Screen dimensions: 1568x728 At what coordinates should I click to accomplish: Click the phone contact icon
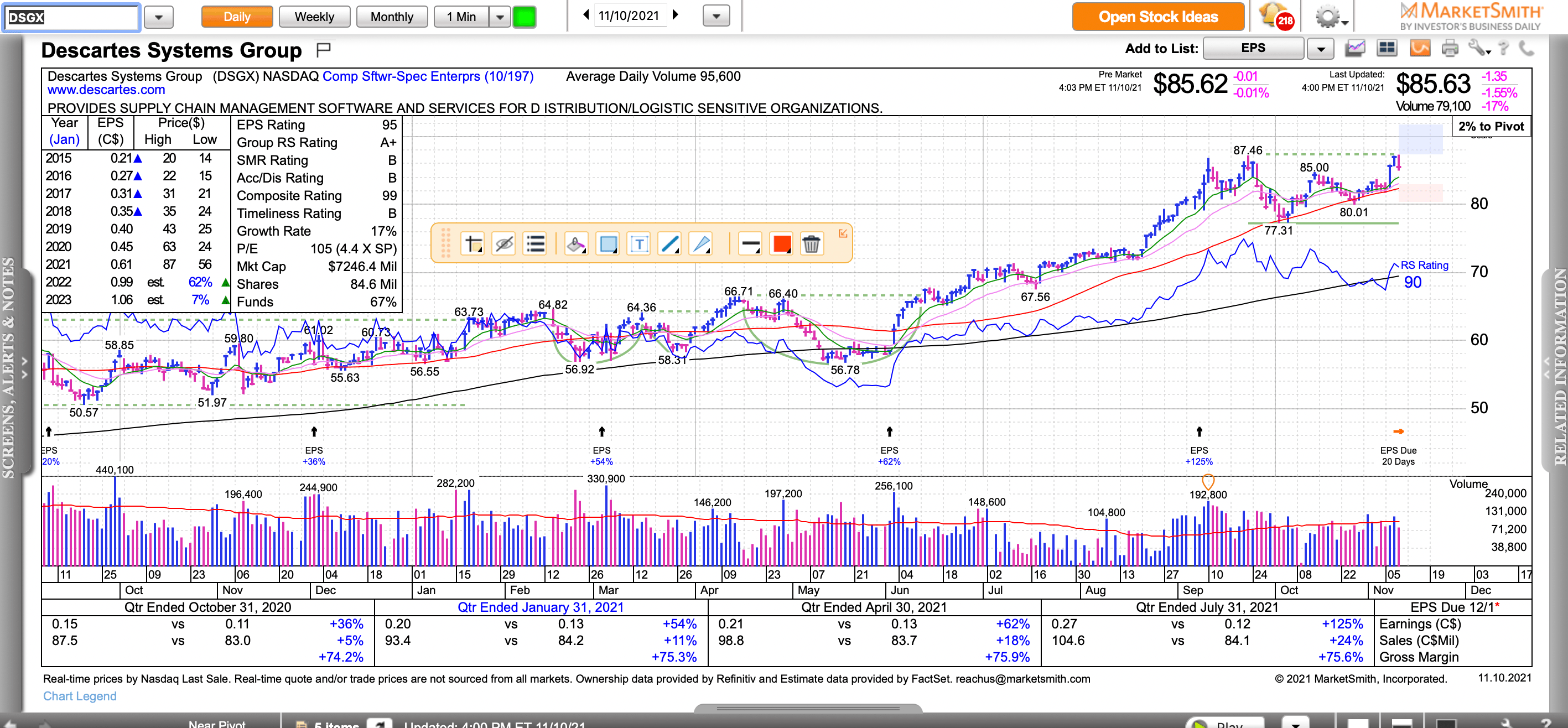pyautogui.click(x=1526, y=48)
